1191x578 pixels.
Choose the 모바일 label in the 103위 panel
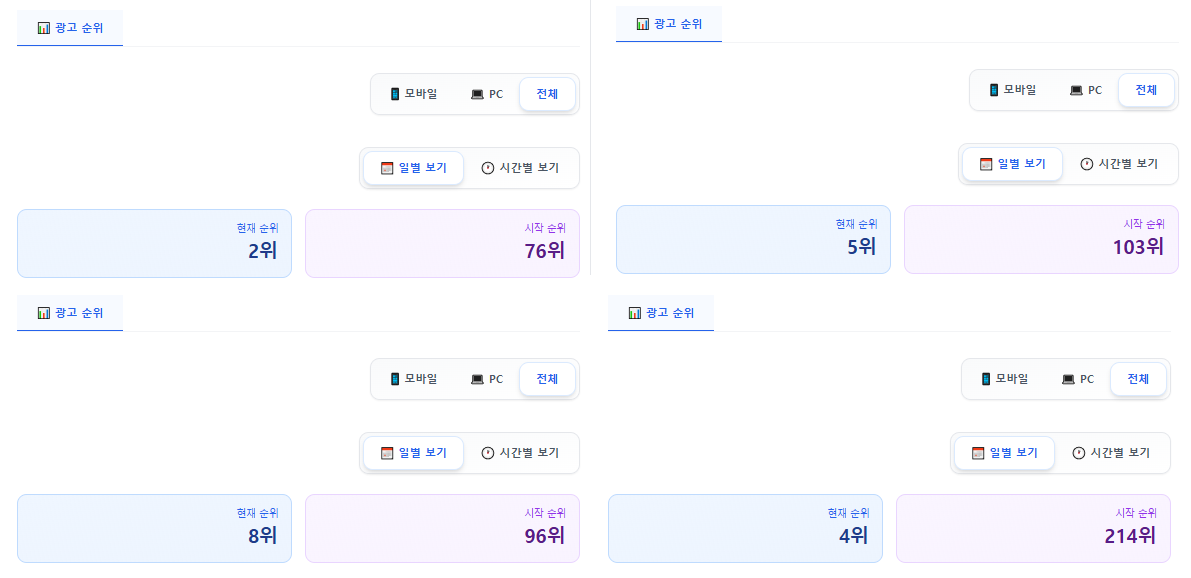click(x=1020, y=90)
